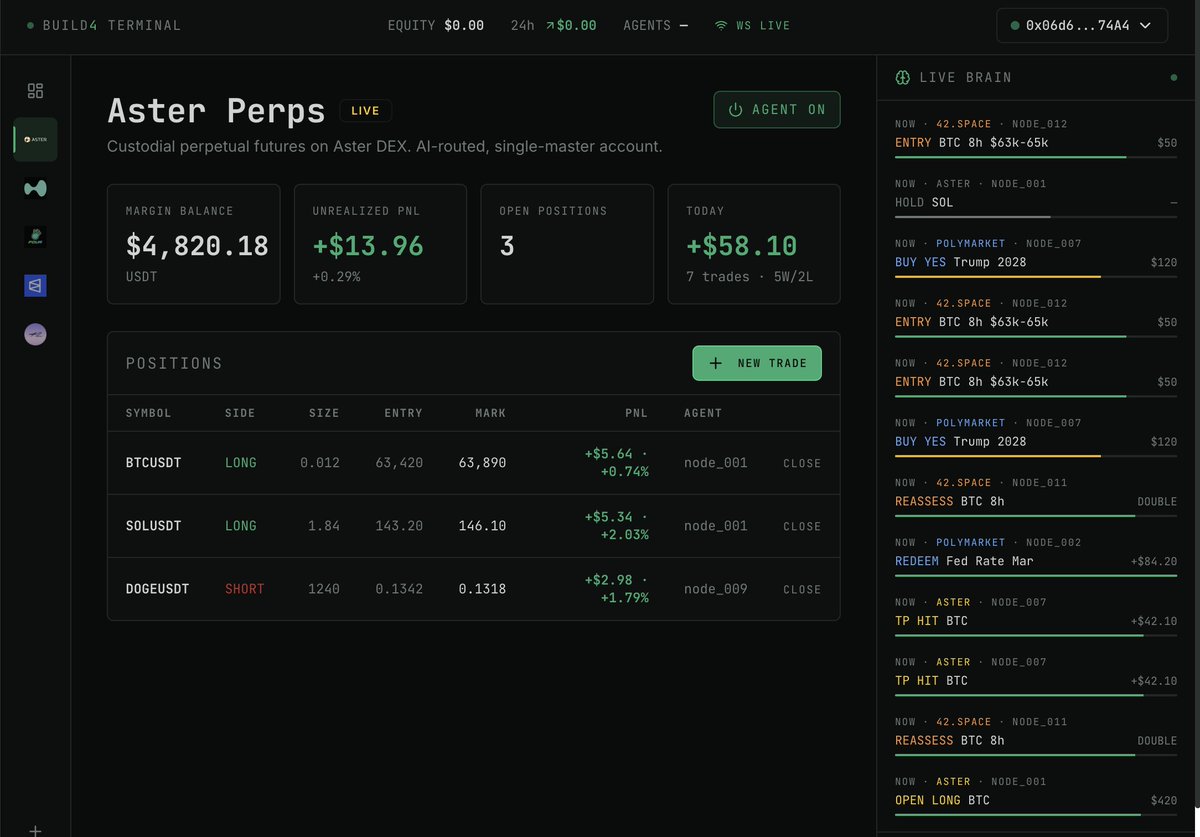
Task: Click the MARK column header
Action: (490, 413)
